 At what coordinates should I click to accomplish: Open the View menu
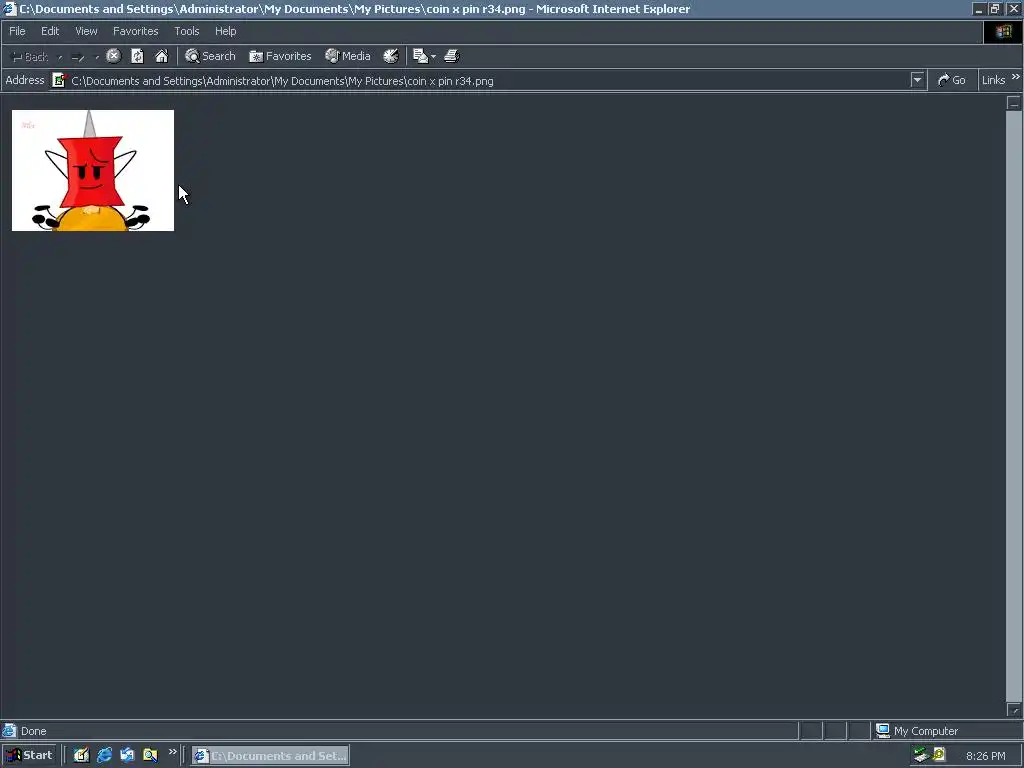(86, 31)
